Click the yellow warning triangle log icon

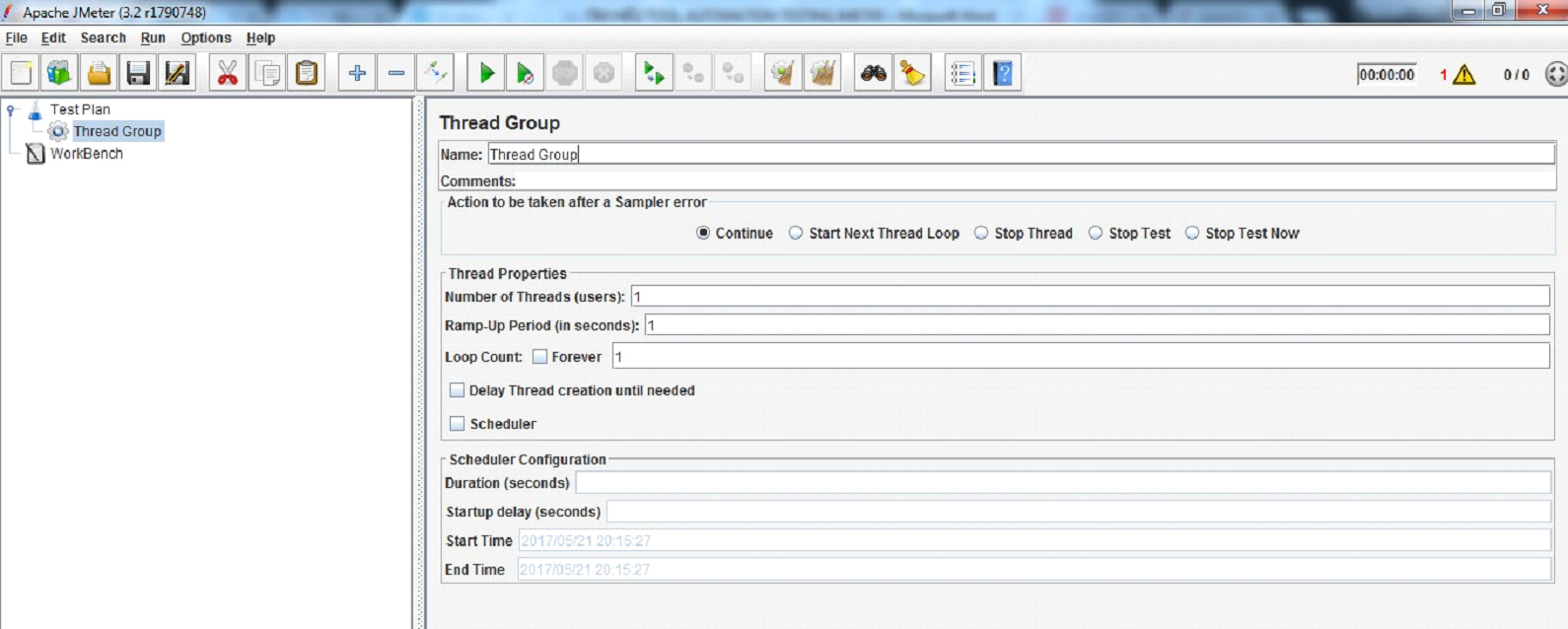pos(1464,75)
